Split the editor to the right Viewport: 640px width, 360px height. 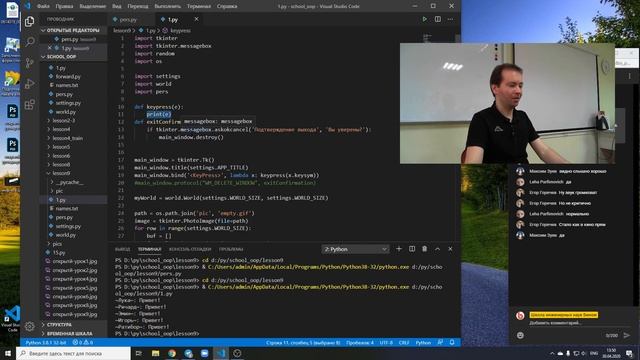[438, 19]
